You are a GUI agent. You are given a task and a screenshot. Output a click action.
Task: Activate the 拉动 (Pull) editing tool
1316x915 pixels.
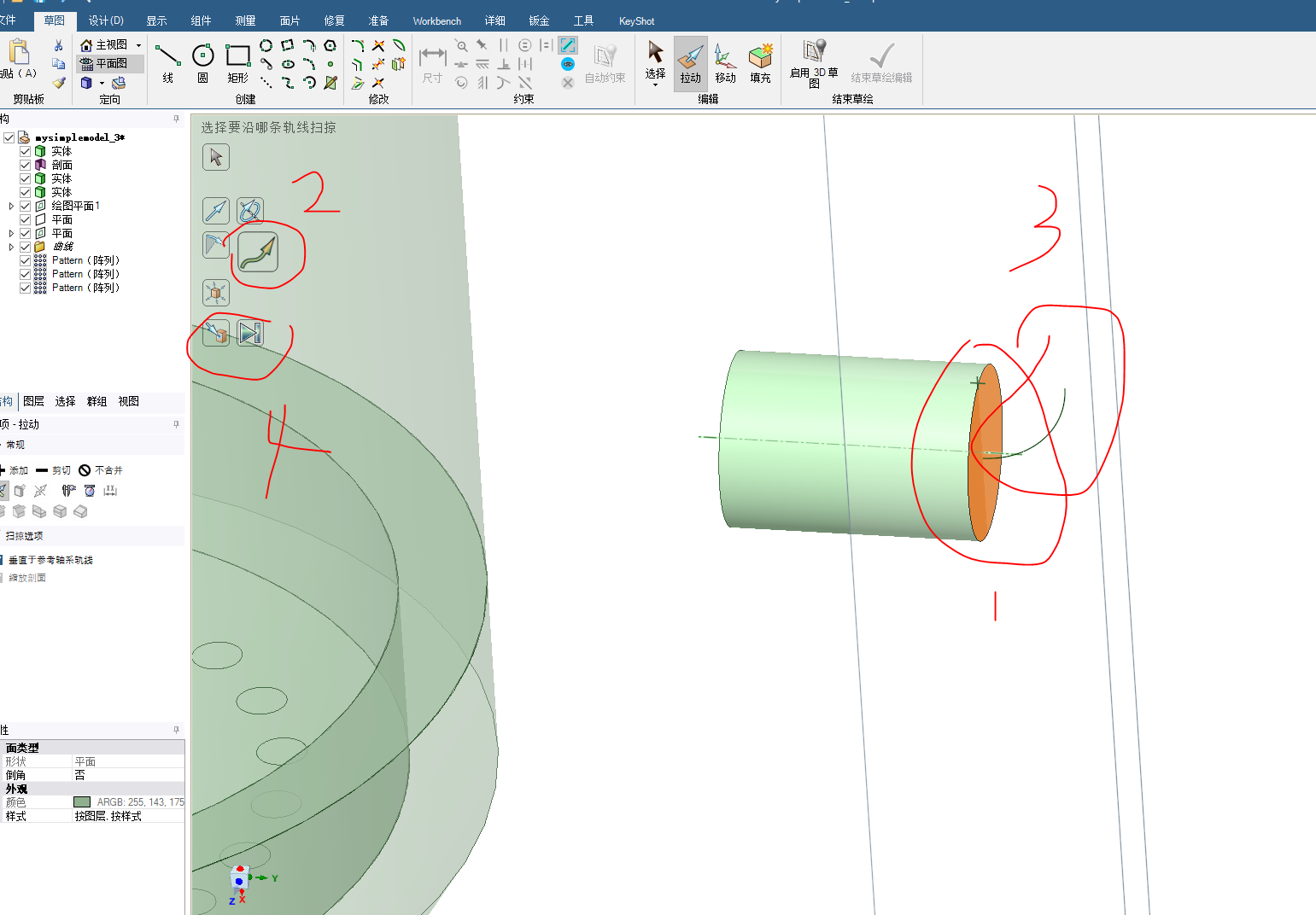(x=690, y=64)
